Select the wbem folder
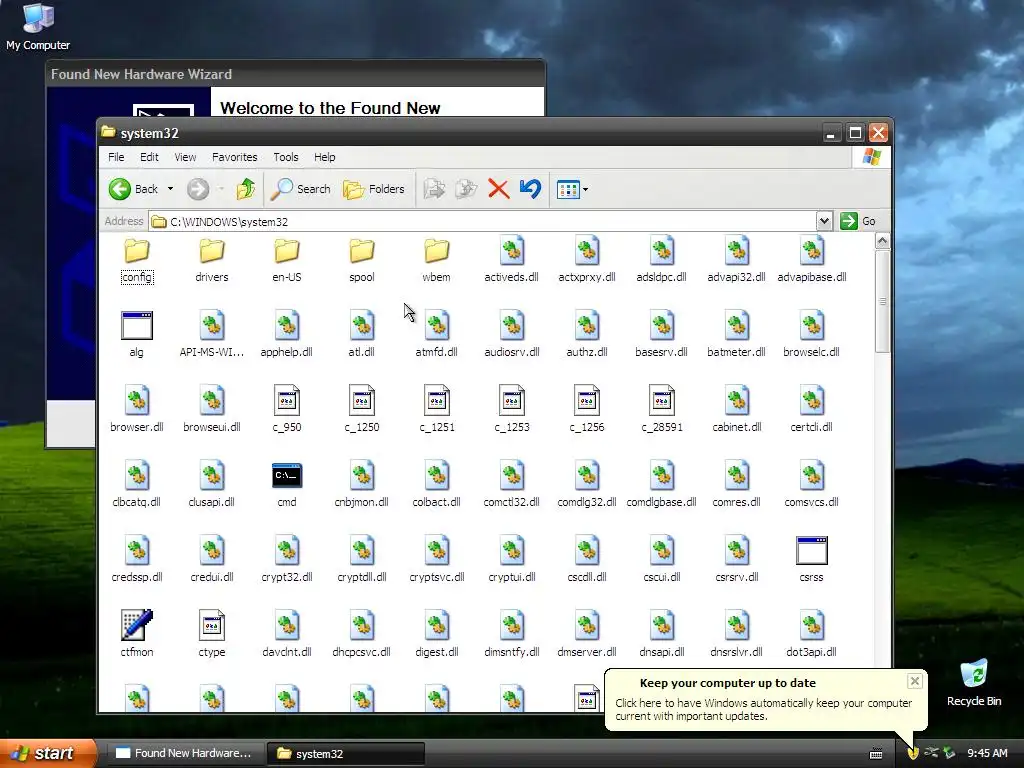The width and height of the screenshot is (1024, 768). click(436, 260)
